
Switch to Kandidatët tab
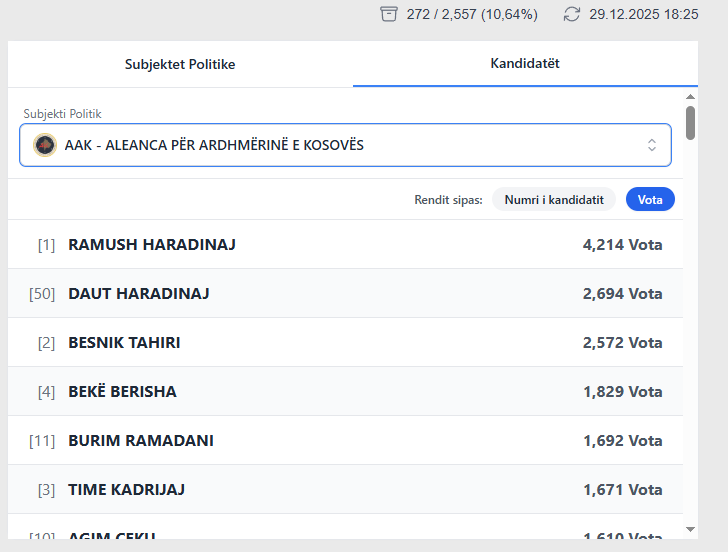pos(525,64)
